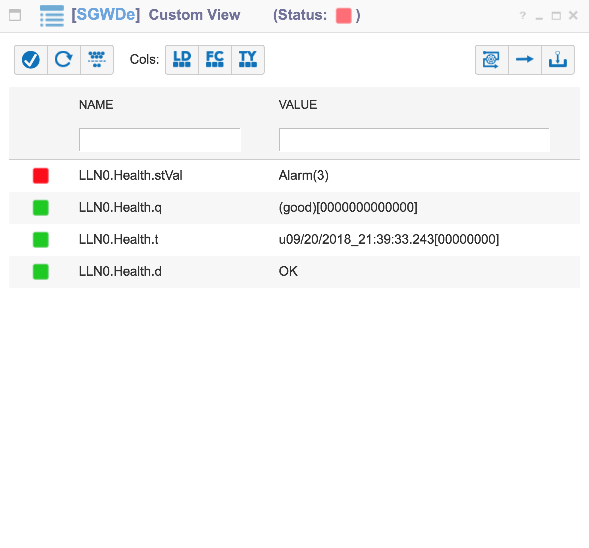Refresh the custom view data
This screenshot has height=548, width=589.
64,60
